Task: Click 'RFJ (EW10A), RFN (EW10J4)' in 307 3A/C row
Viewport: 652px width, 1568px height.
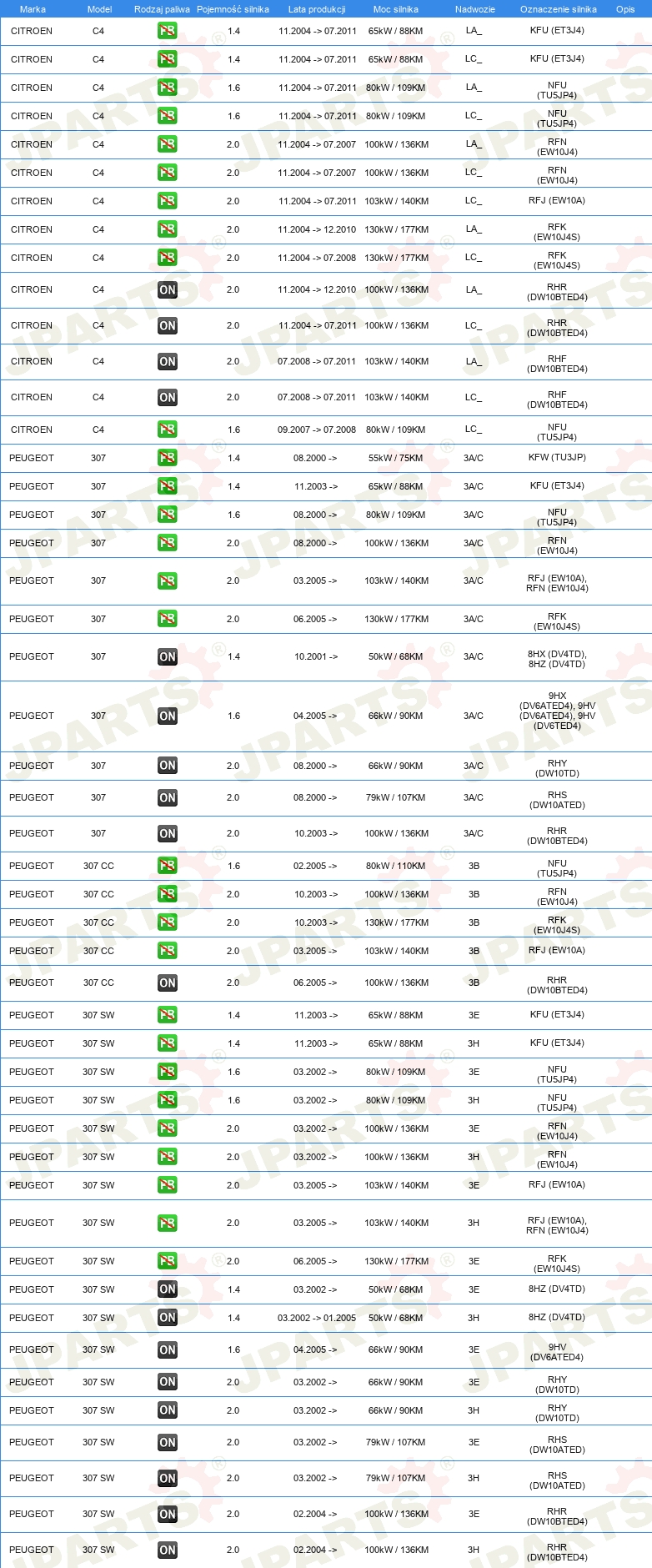Action: [557, 583]
